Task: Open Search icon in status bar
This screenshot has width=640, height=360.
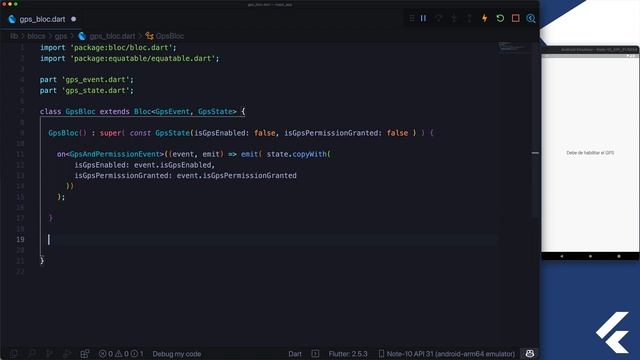Action: click(31, 353)
